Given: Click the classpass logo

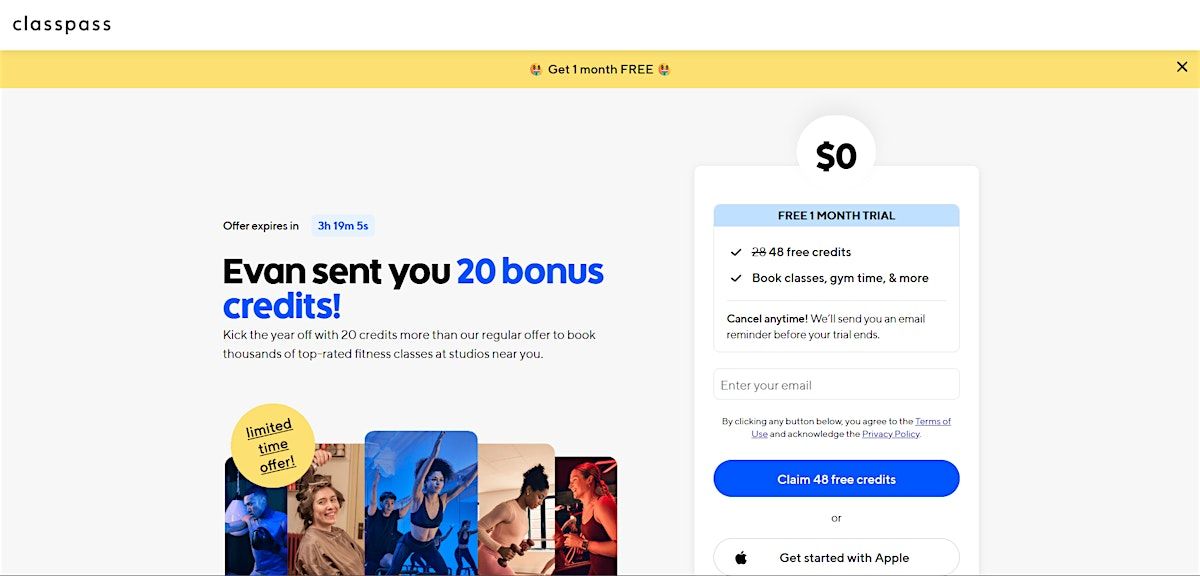Looking at the screenshot, I should click(62, 24).
